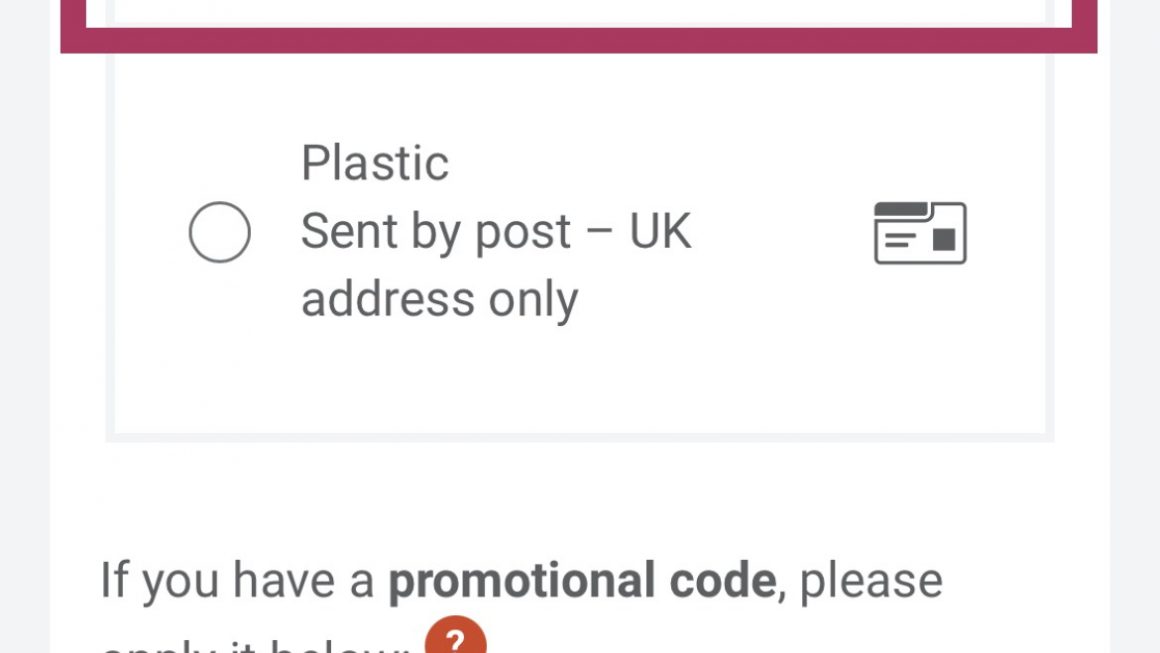Click the word "post" in delivery description
The height and width of the screenshot is (653, 1160).
(522, 234)
